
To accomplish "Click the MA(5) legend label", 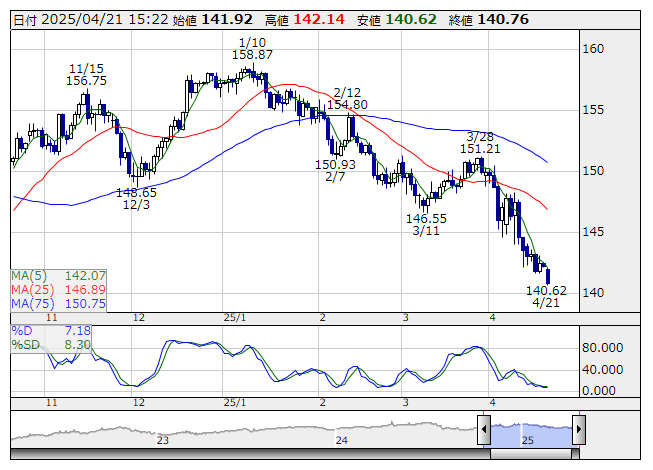I will pos(32,275).
